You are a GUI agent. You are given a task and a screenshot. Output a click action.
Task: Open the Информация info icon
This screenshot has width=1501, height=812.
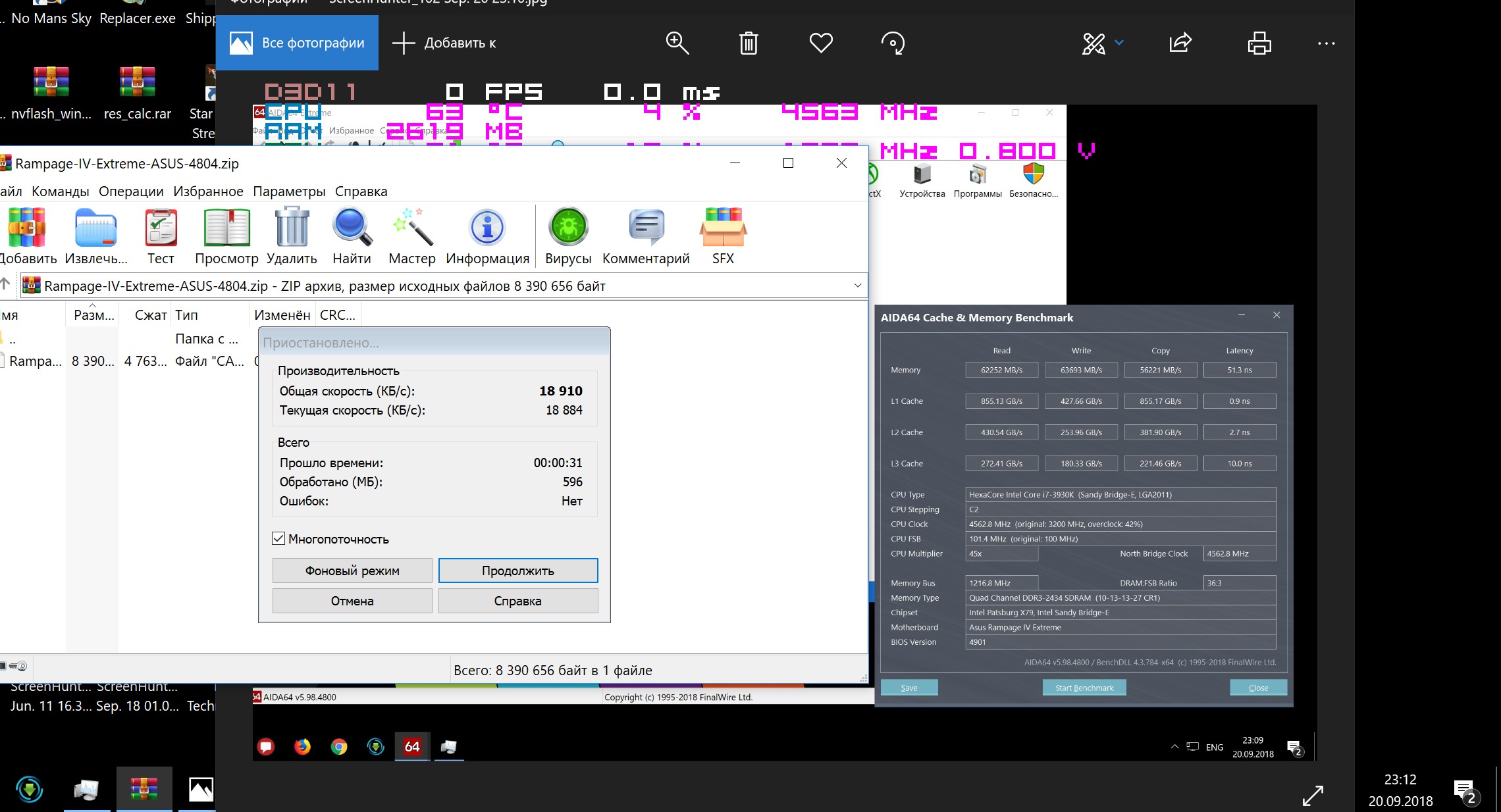click(487, 228)
